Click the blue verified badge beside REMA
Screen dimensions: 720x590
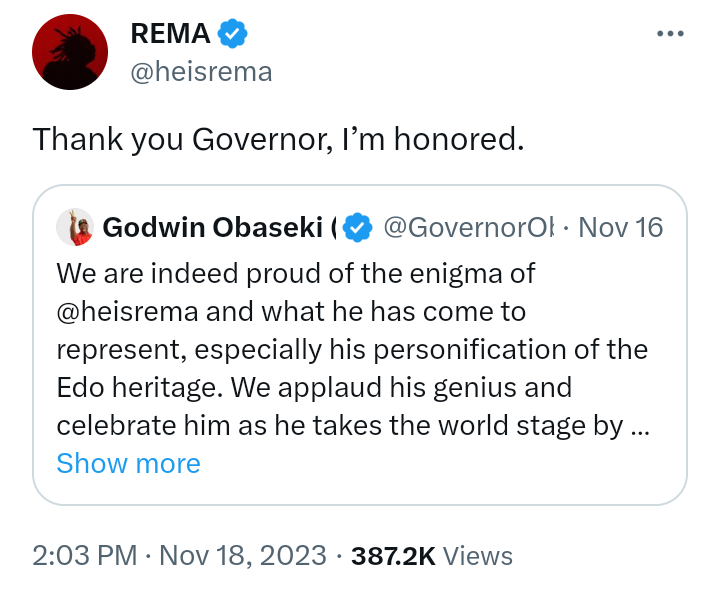click(233, 34)
